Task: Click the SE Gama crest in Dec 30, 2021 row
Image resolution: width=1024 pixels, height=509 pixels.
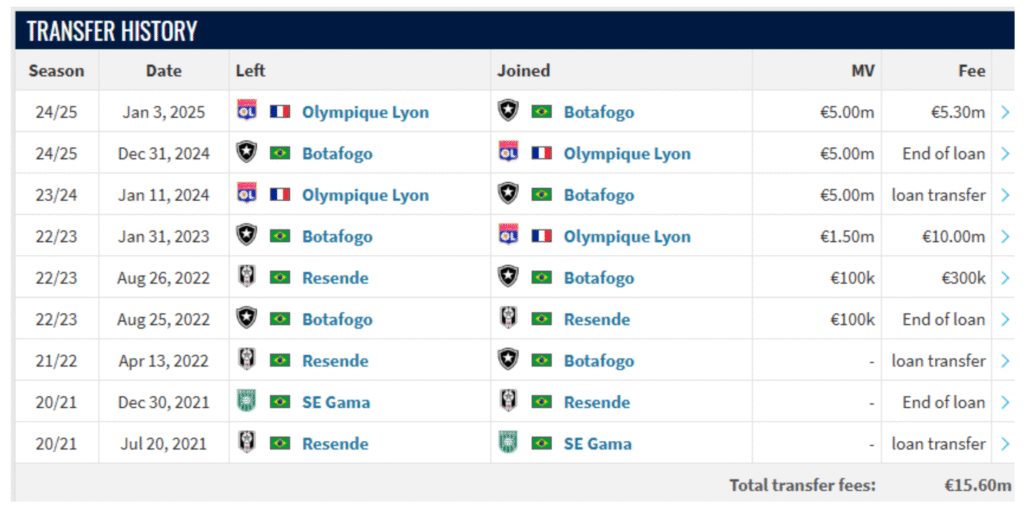Action: tap(246, 401)
